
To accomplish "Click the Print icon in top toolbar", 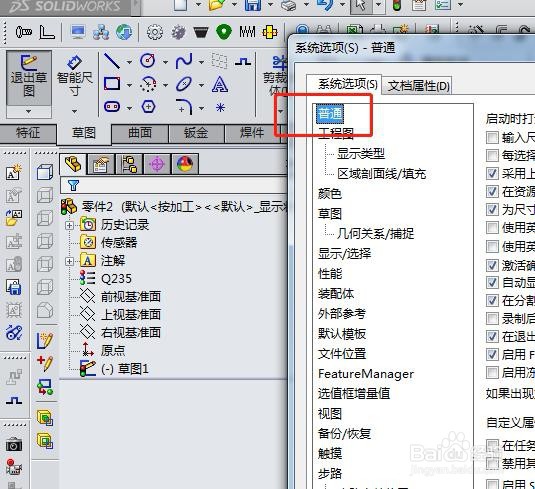I will [x=289, y=5].
